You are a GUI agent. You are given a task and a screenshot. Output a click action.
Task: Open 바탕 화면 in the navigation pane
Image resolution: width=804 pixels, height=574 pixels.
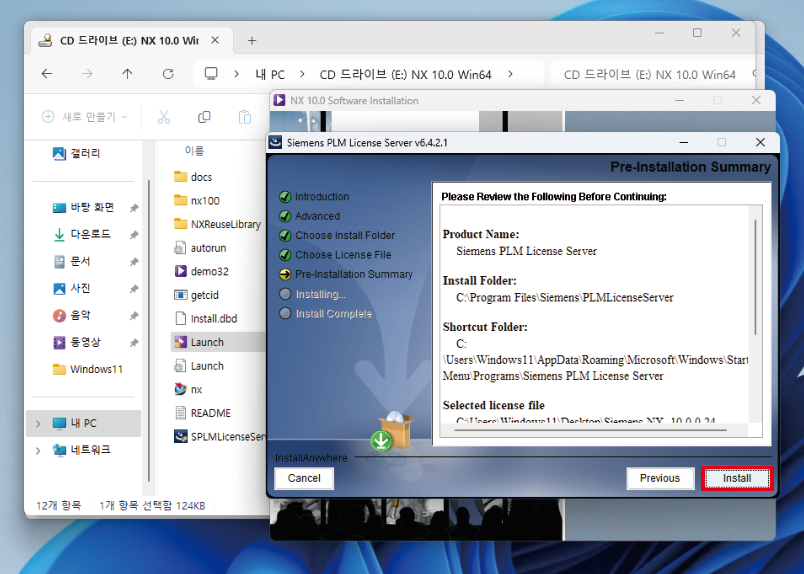pyautogui.click(x=83, y=207)
